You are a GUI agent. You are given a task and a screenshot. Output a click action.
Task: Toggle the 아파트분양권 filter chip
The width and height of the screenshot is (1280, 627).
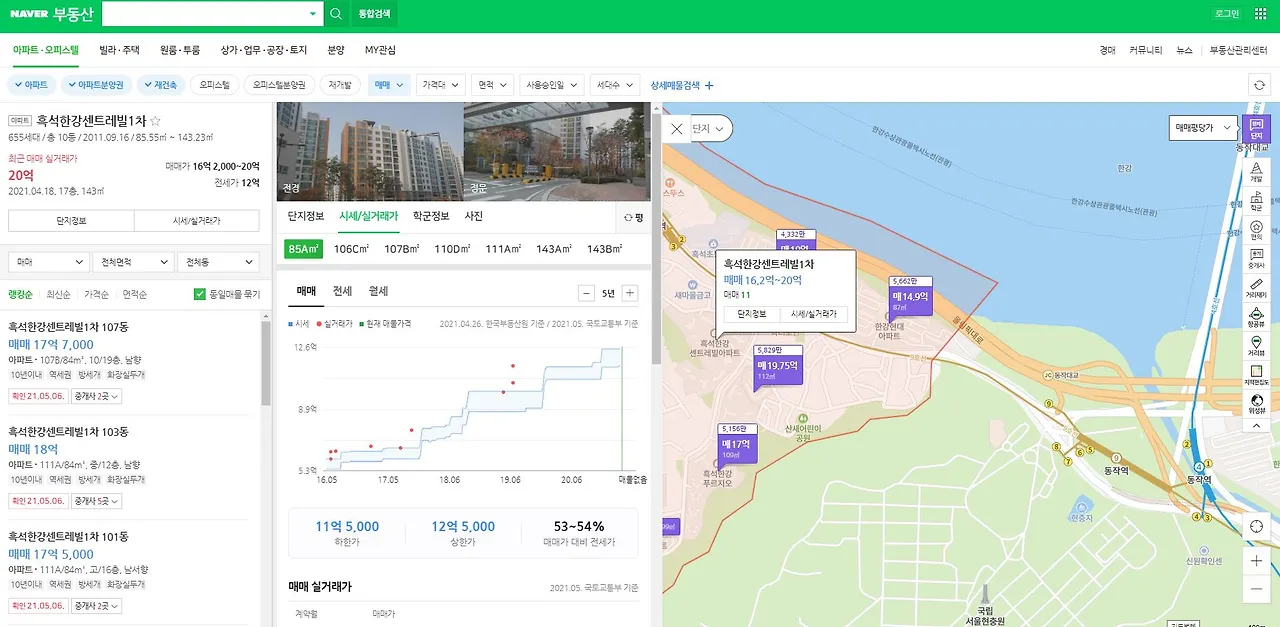tap(97, 85)
